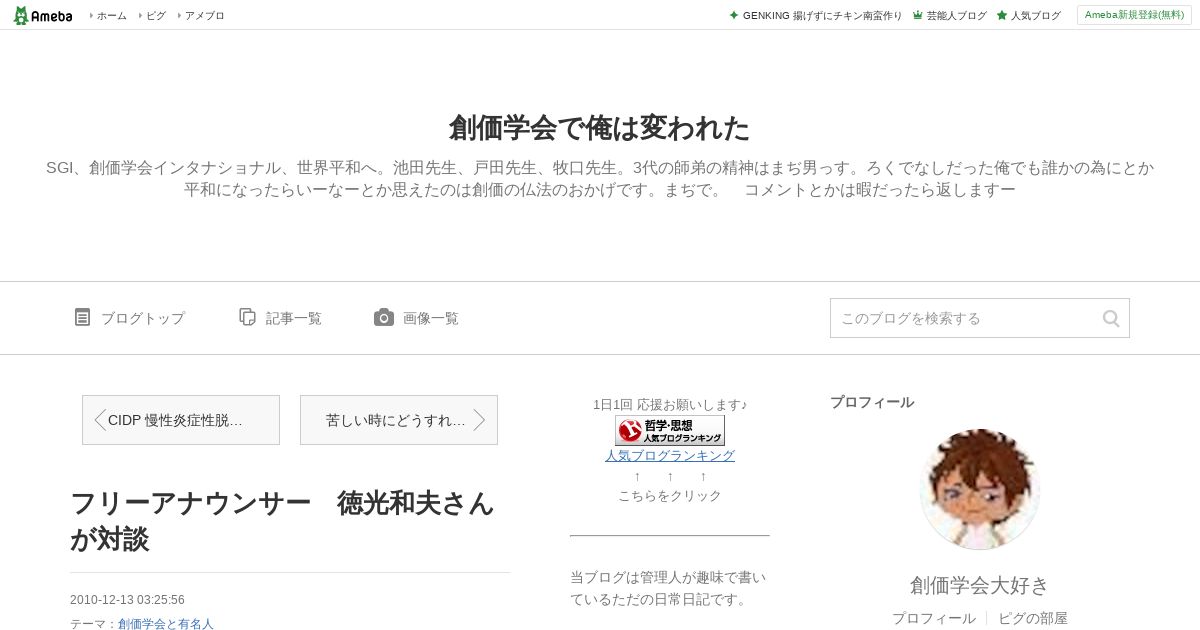Click the profile avatar image
Screen dimensions: 1200x630
[980, 489]
